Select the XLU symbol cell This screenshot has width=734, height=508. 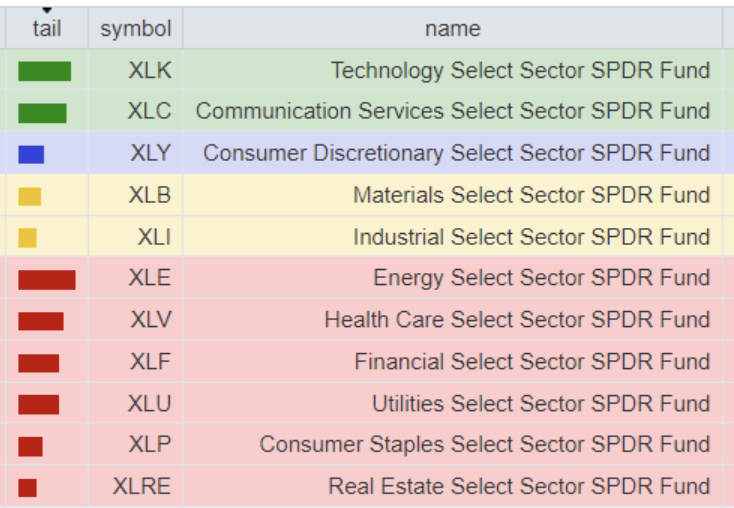tap(150, 404)
